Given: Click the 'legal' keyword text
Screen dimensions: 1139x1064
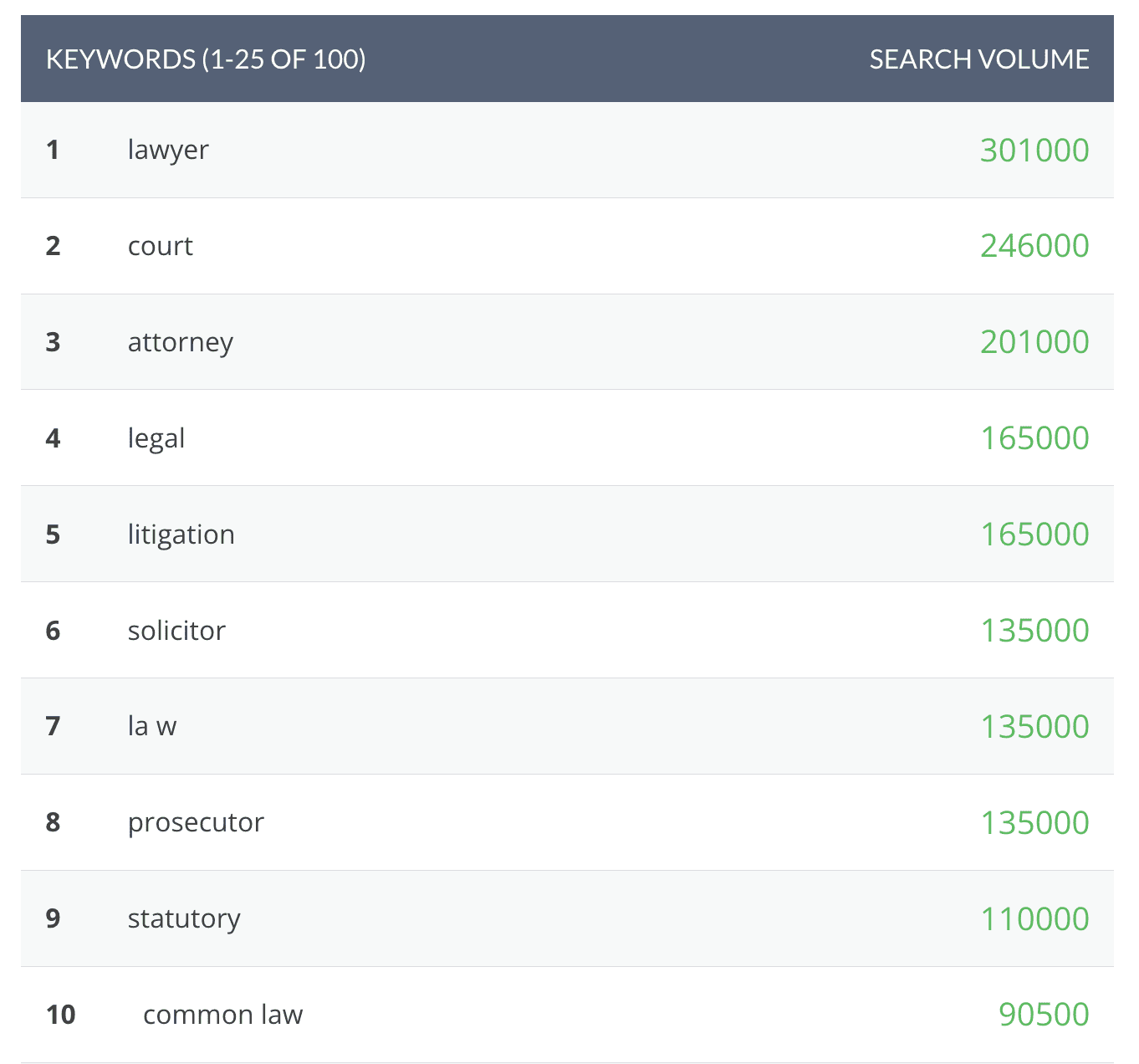Looking at the screenshot, I should click(156, 438).
